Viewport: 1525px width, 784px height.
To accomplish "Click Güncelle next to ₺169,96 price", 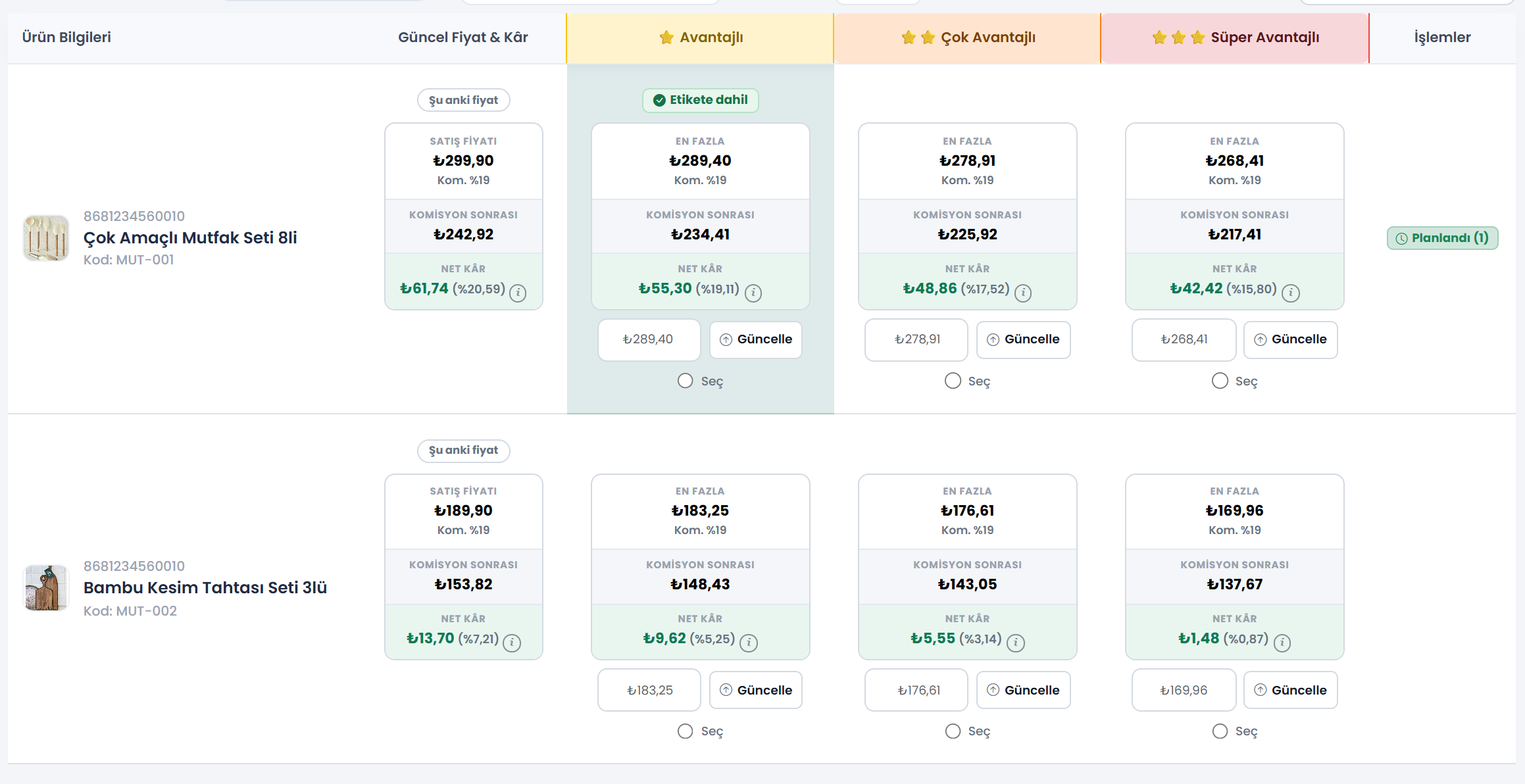I will pos(1290,690).
